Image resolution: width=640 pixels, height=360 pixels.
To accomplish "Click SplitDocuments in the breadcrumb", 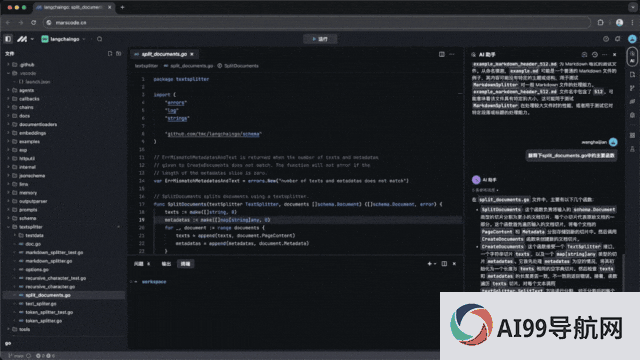I will tap(241, 66).
